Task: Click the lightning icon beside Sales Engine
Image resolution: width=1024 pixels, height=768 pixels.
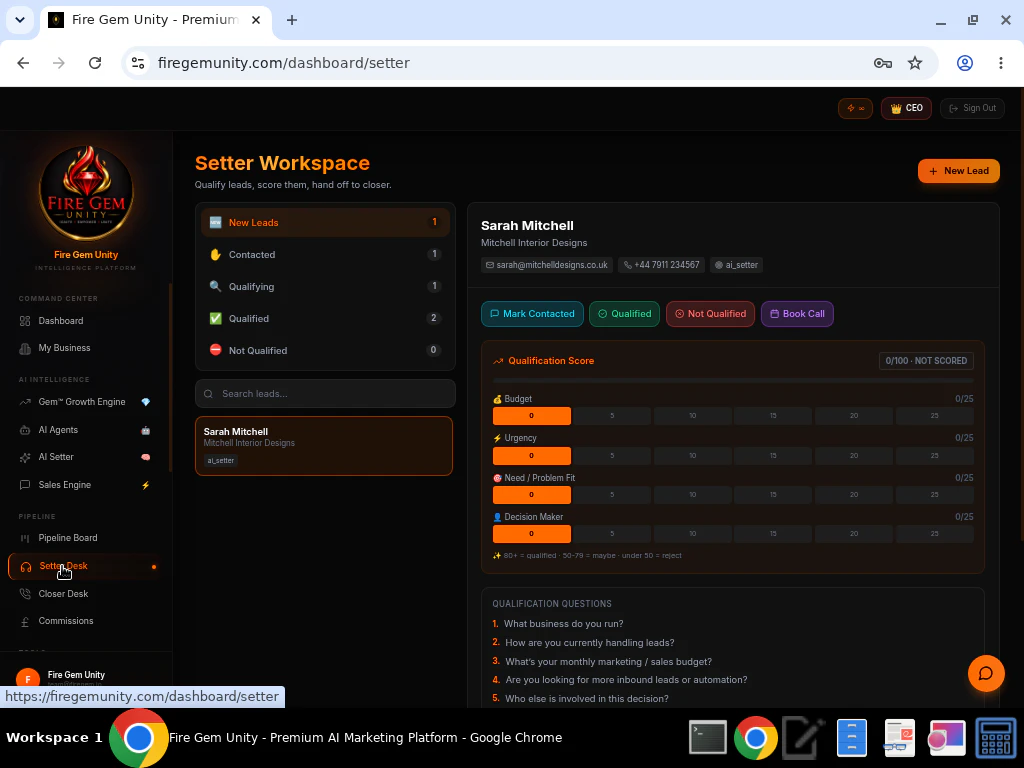Action: pos(146,485)
